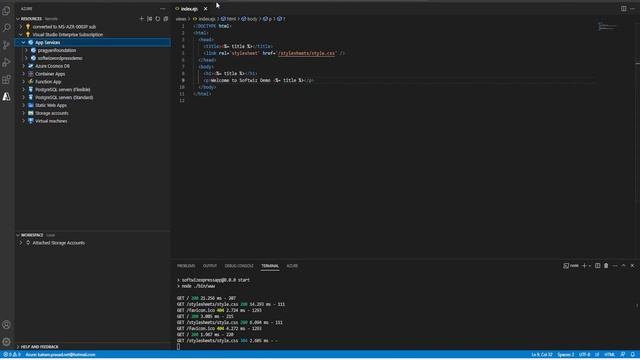Open launch profile dropdown next to plus
Screen dimensions: 640x360
[x=590, y=266]
